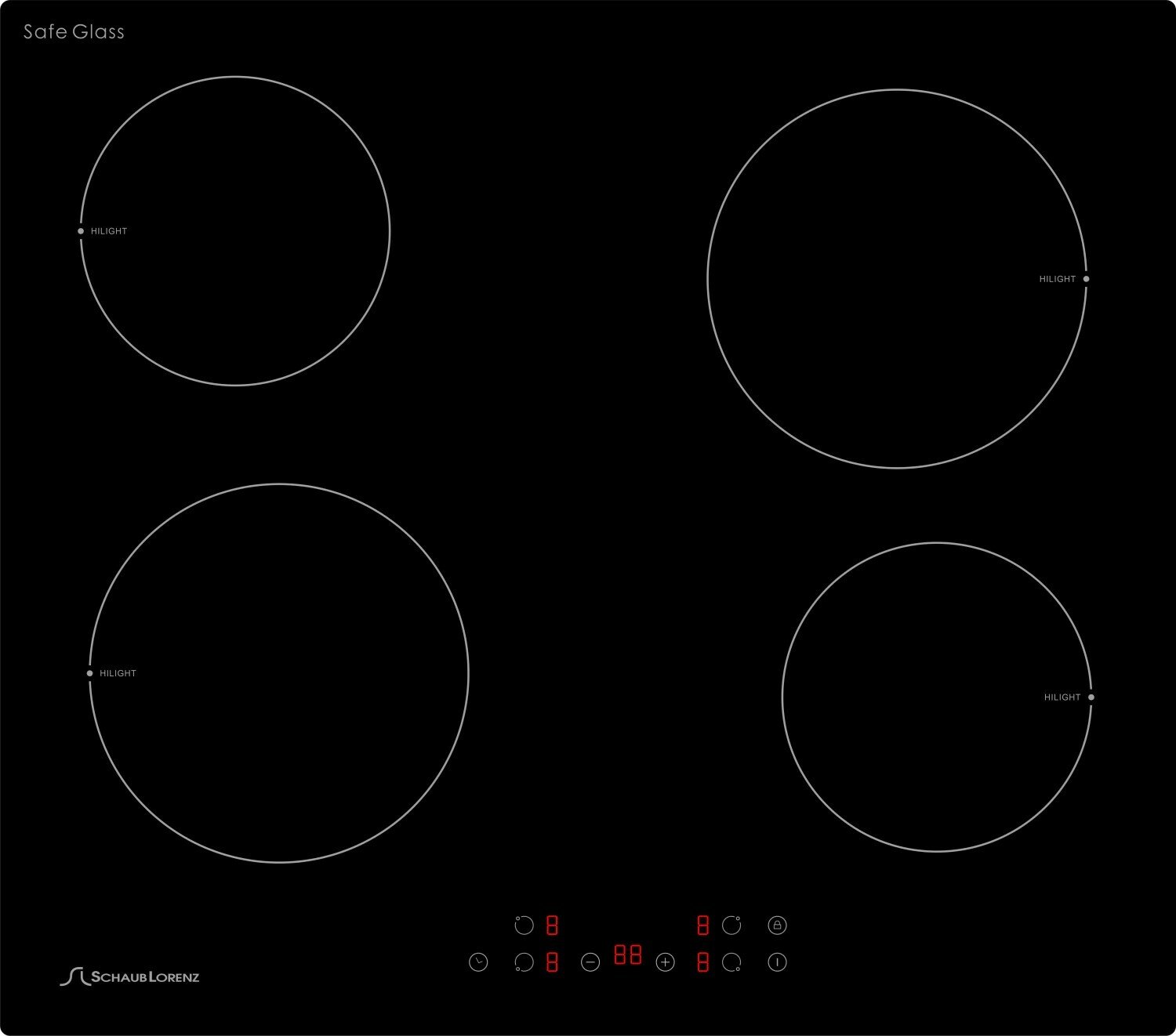Click the HILIGHT label on bottom-right burner
This screenshot has width=1176, height=1036.
[x=1062, y=697]
